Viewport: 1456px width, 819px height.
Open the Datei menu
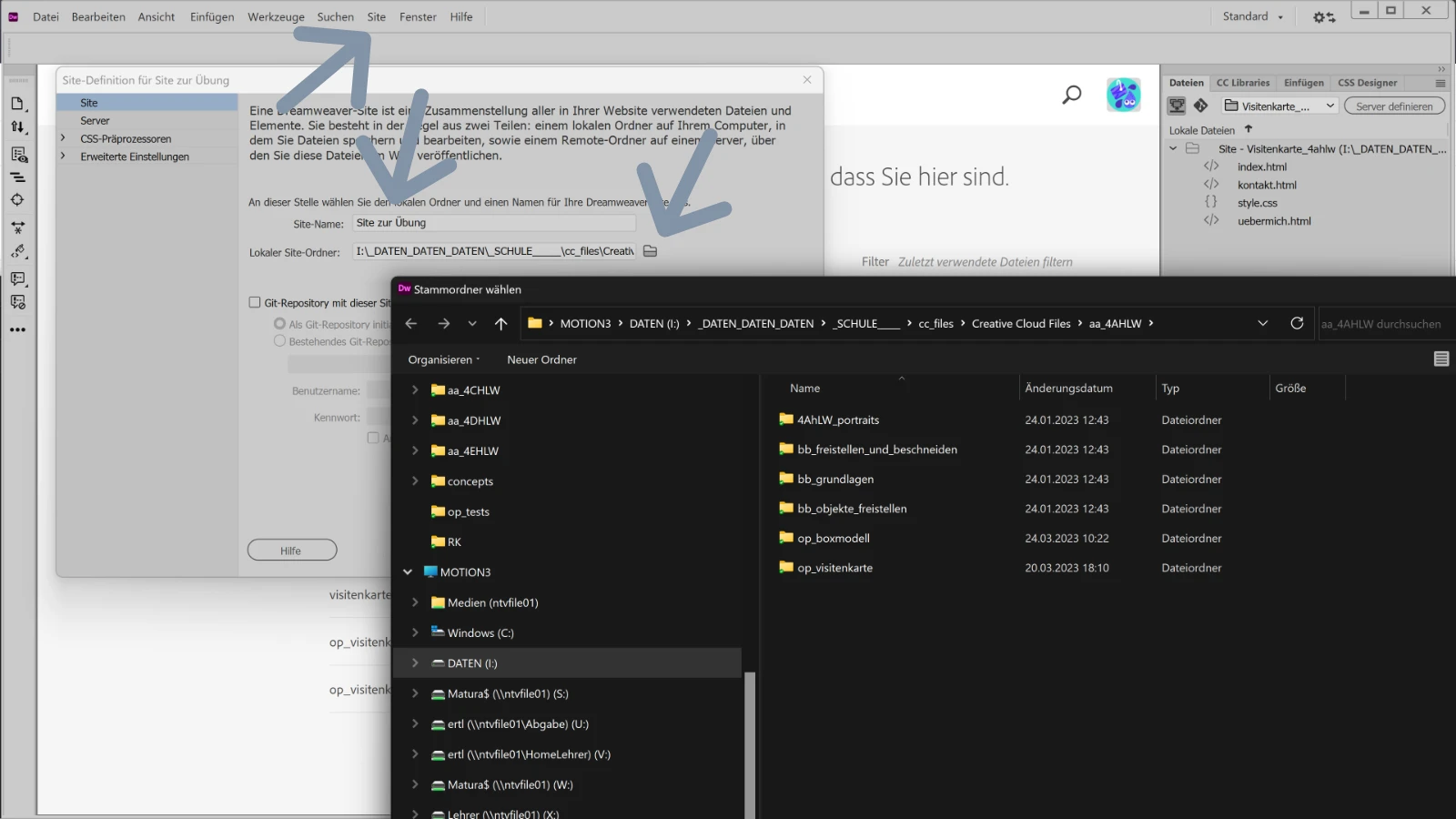pyautogui.click(x=45, y=16)
